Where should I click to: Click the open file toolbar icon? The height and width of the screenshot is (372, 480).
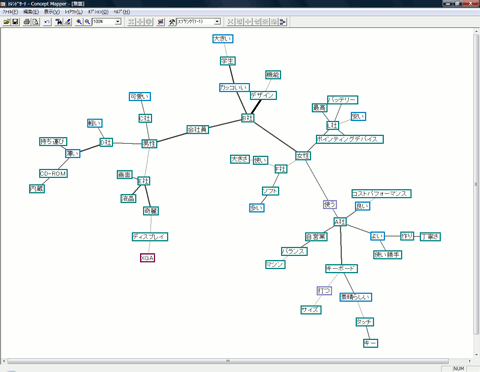pyautogui.click(x=7, y=22)
